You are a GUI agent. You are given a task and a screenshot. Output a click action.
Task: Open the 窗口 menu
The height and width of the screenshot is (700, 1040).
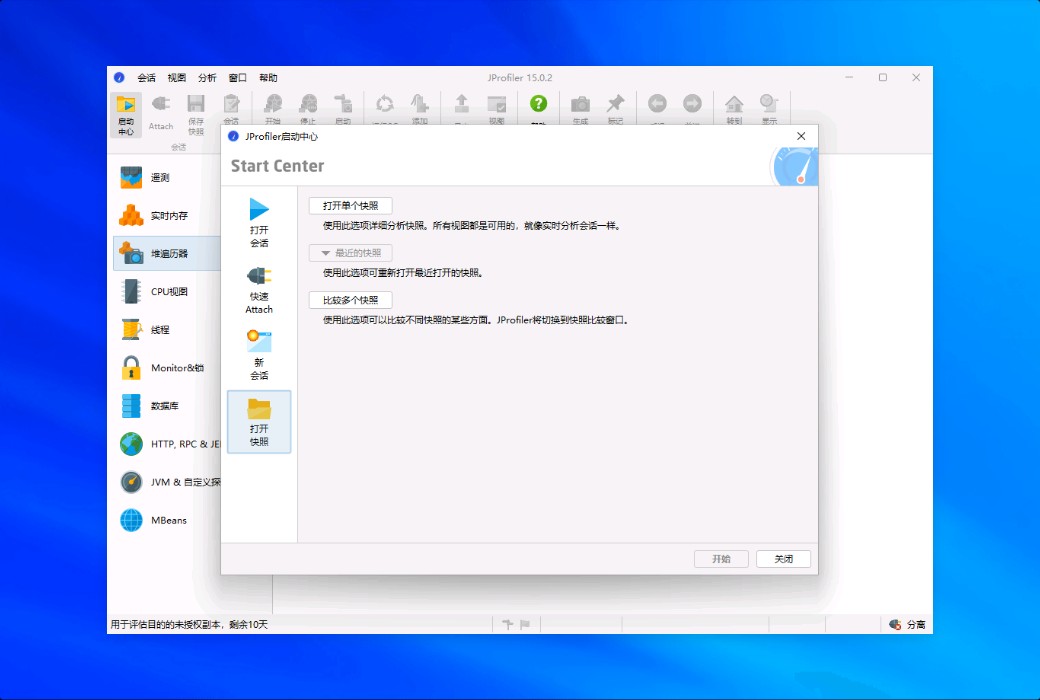[x=237, y=78]
